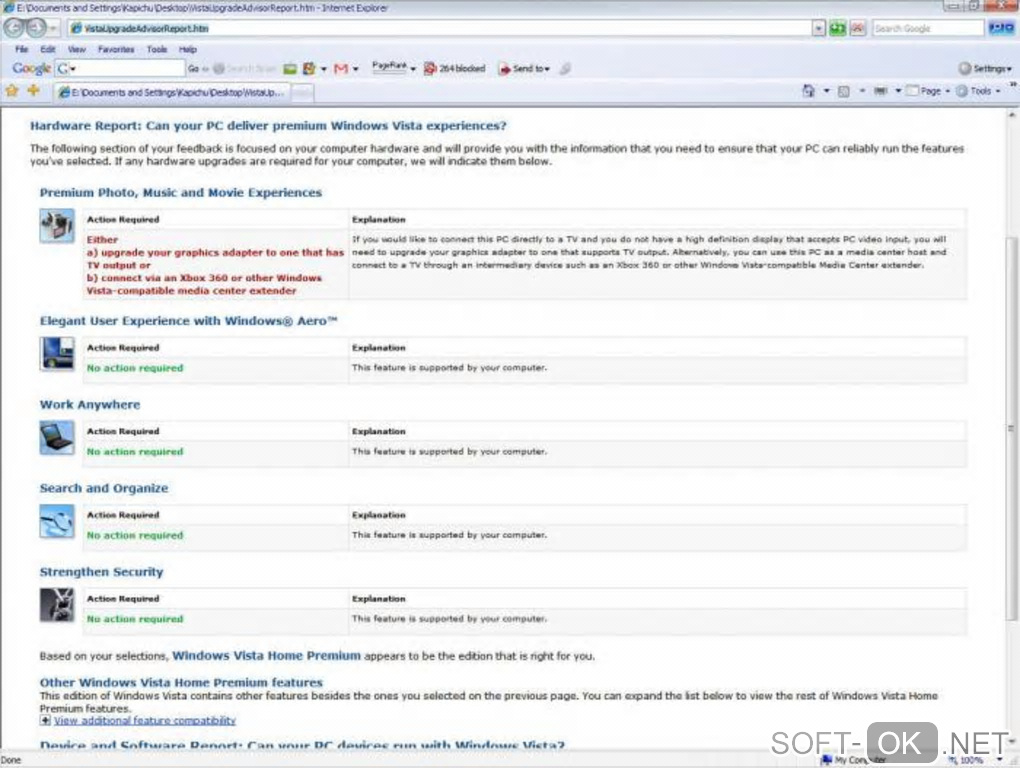Click the 264 blocked popup blocker button
The image size is (1020, 768).
pyautogui.click(x=455, y=68)
